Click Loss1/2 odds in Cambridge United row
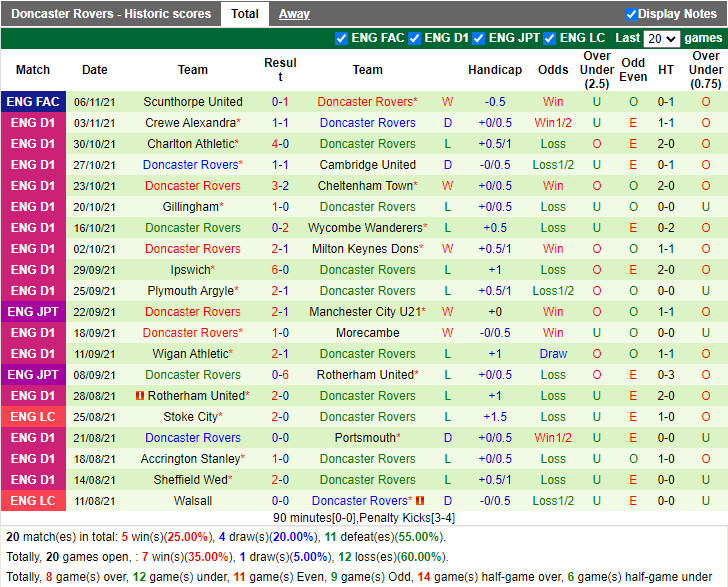728x587 pixels. point(553,164)
